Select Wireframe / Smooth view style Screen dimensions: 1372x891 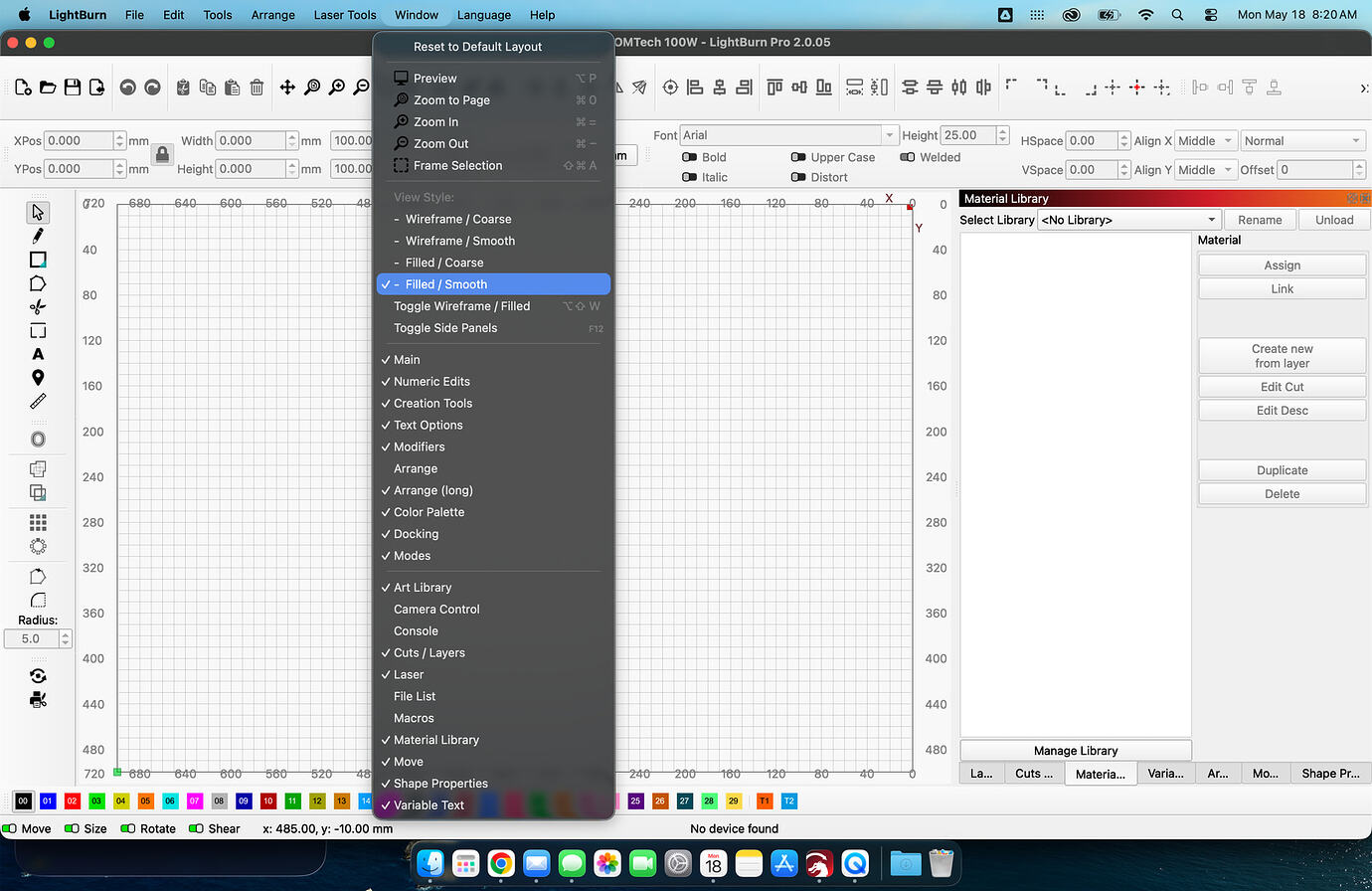pyautogui.click(x=460, y=241)
